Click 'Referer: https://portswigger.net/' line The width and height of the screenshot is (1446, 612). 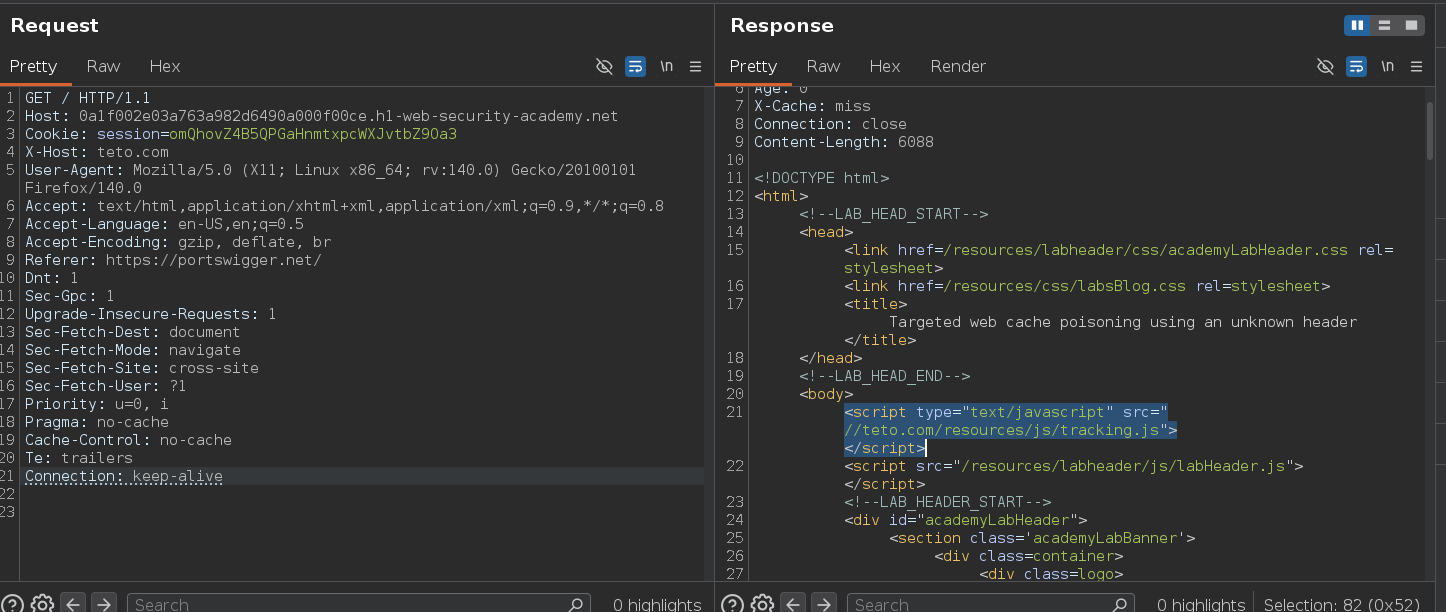(x=173, y=260)
